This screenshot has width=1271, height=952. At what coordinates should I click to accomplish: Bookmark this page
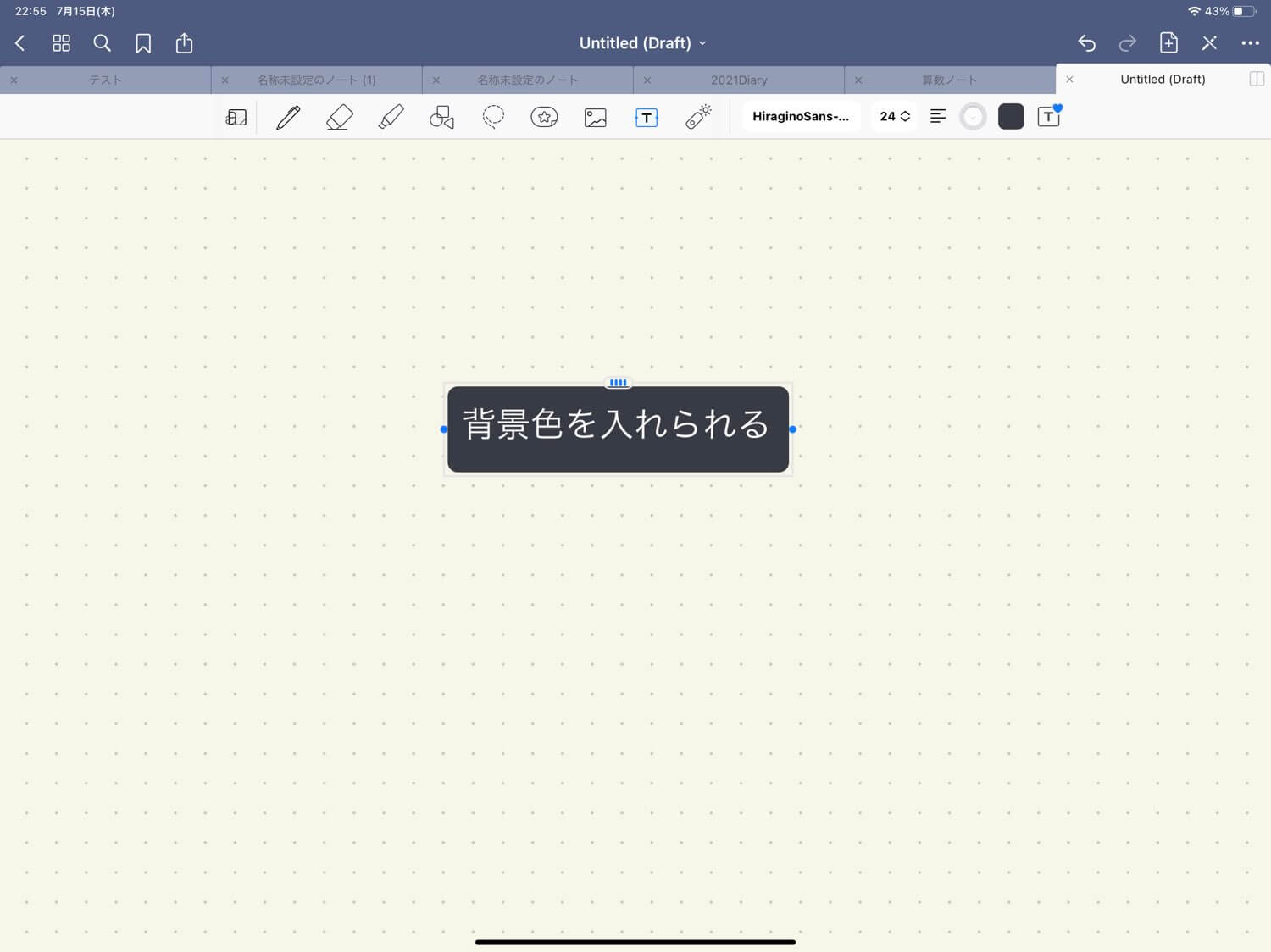tap(143, 43)
